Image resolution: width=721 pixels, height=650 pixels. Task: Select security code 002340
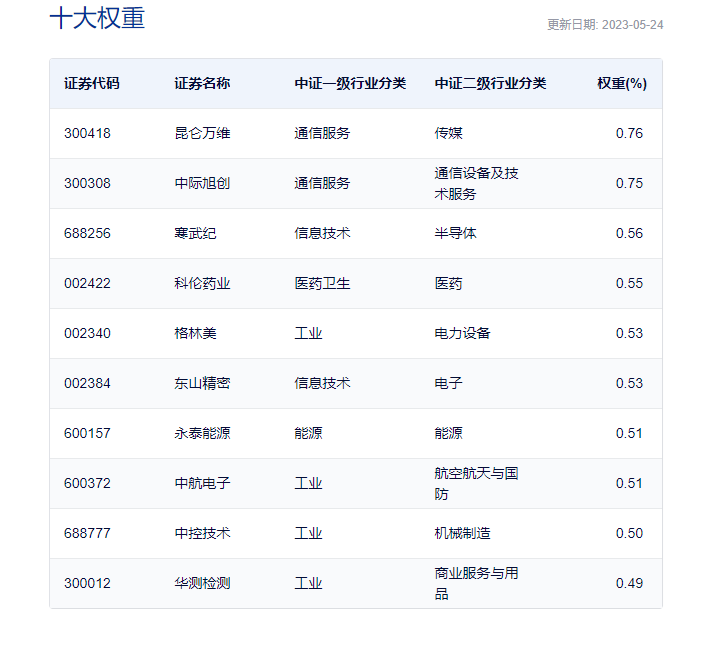coord(87,334)
